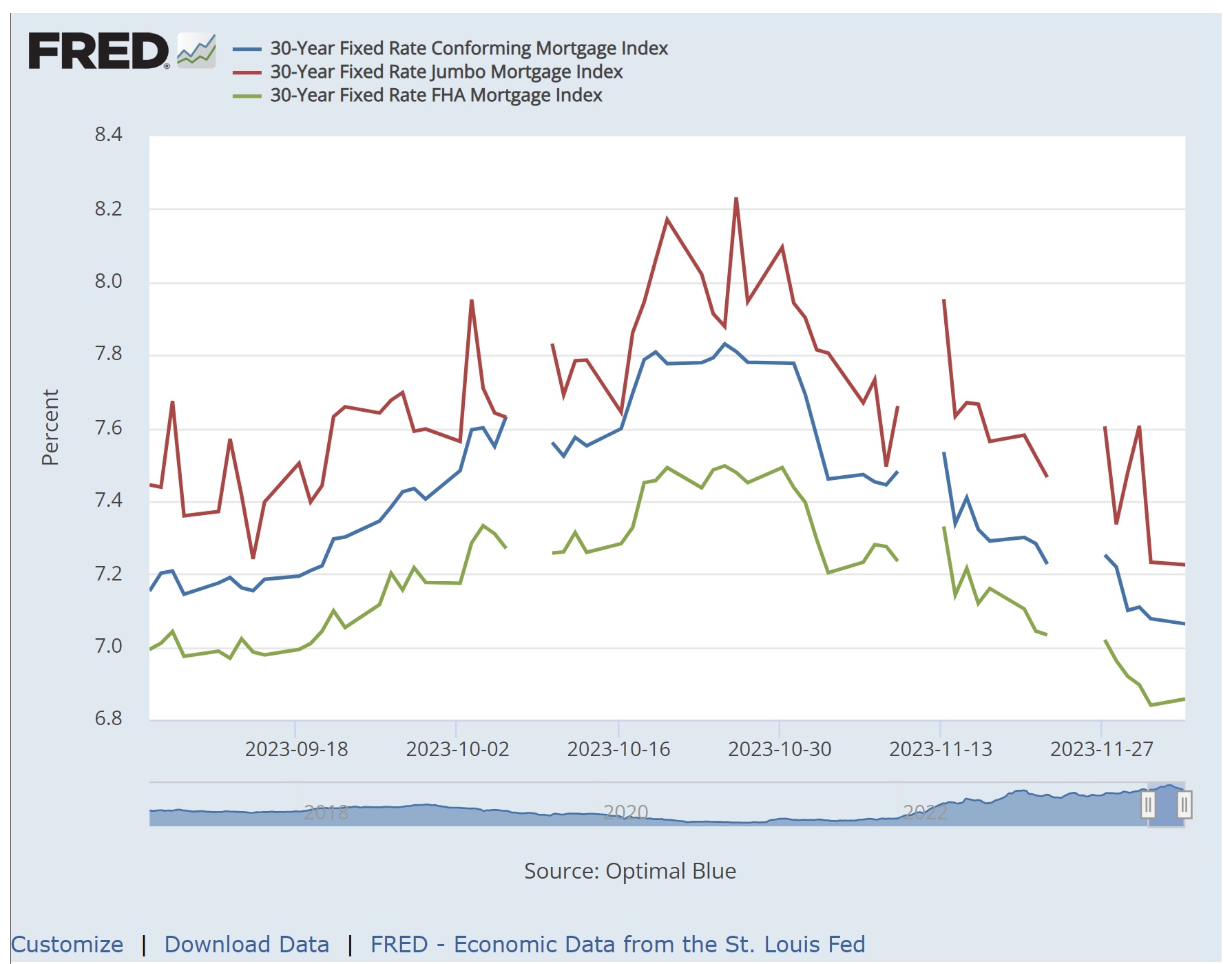Click the blue Conforming legend line marker

point(247,49)
